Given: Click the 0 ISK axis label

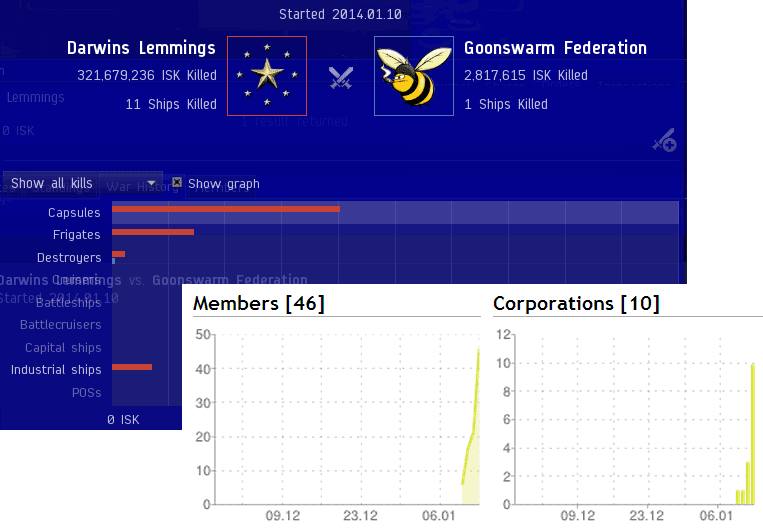Looking at the screenshot, I should tap(123, 420).
